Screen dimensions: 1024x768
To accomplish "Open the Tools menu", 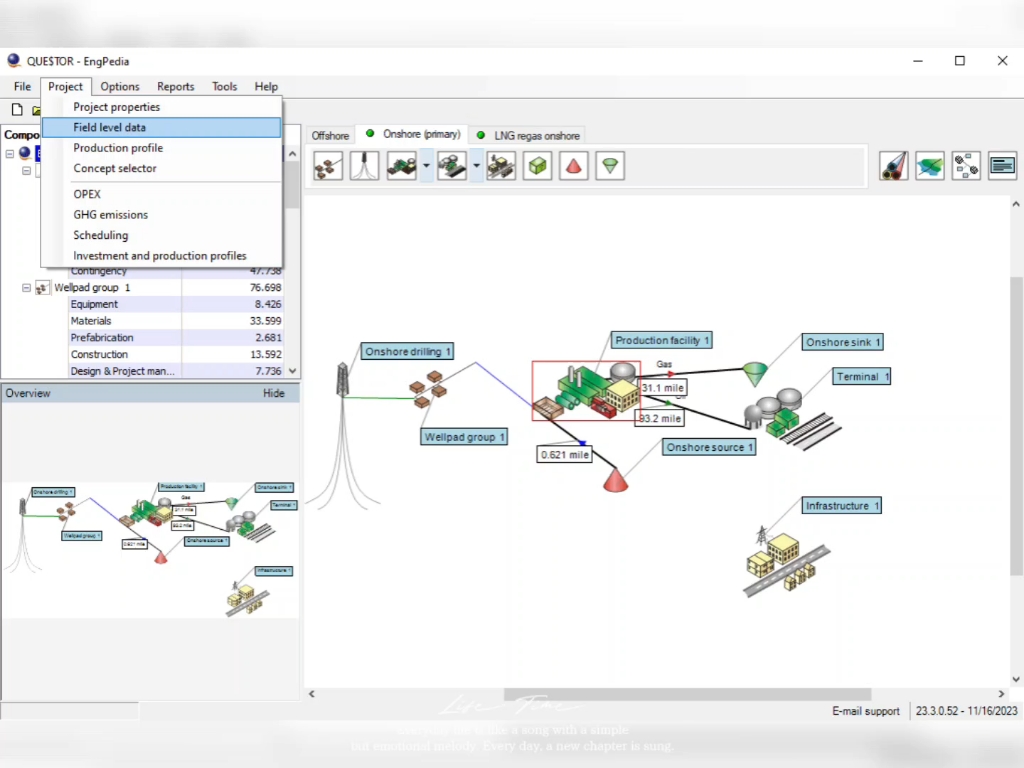I will click(224, 86).
